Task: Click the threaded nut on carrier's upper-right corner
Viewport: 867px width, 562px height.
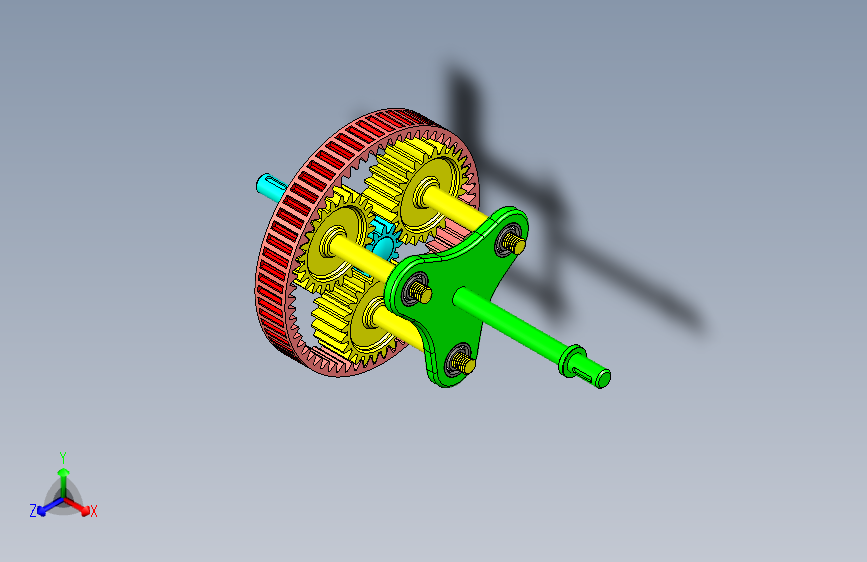Action: pyautogui.click(x=513, y=242)
